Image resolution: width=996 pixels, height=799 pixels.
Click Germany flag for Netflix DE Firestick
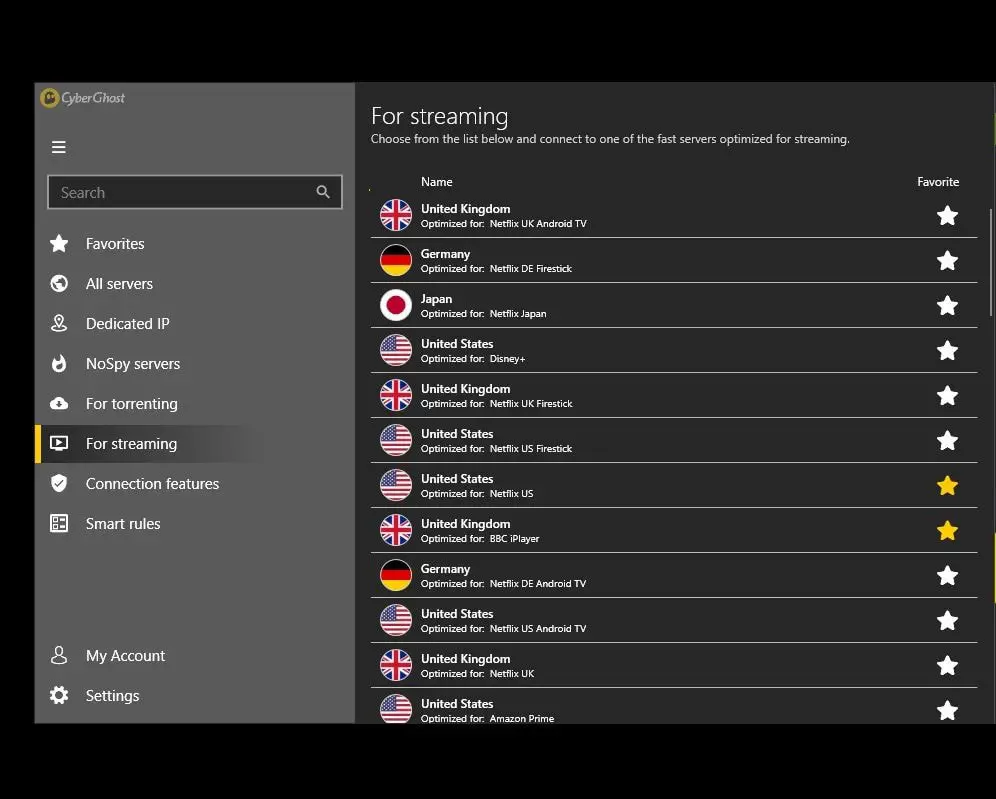point(396,260)
